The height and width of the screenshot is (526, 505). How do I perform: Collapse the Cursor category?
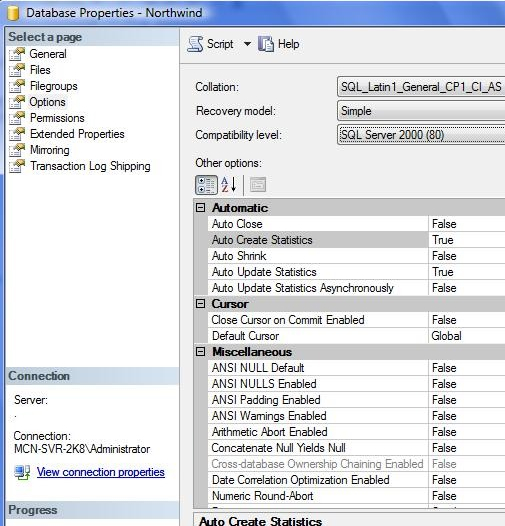pos(200,304)
